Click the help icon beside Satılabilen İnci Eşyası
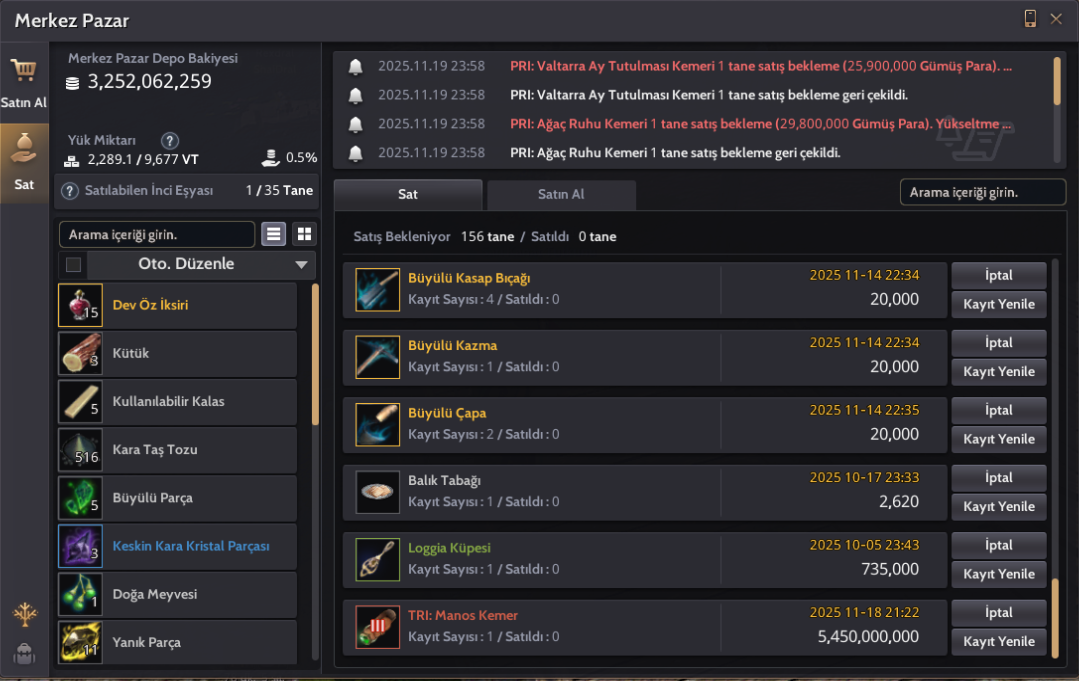Screen dimensions: 1079x681 click(x=70, y=191)
